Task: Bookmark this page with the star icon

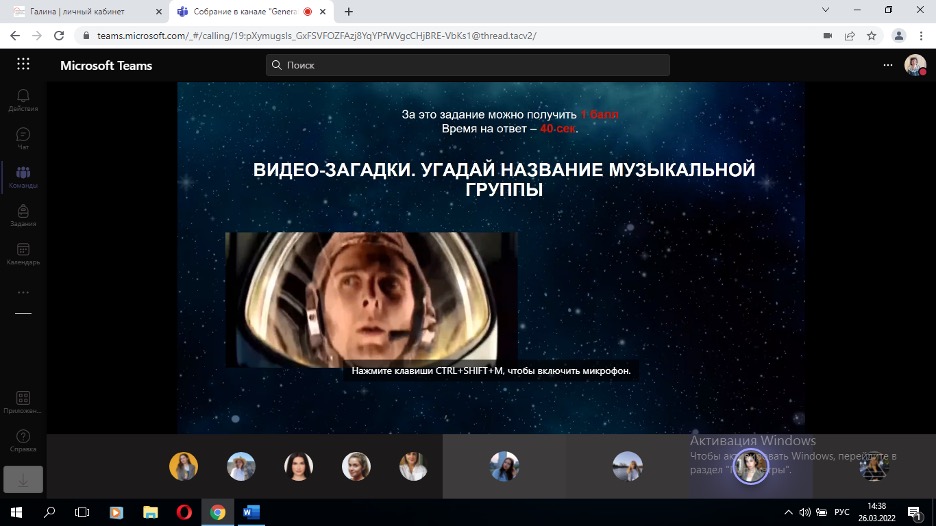Action: click(871, 35)
